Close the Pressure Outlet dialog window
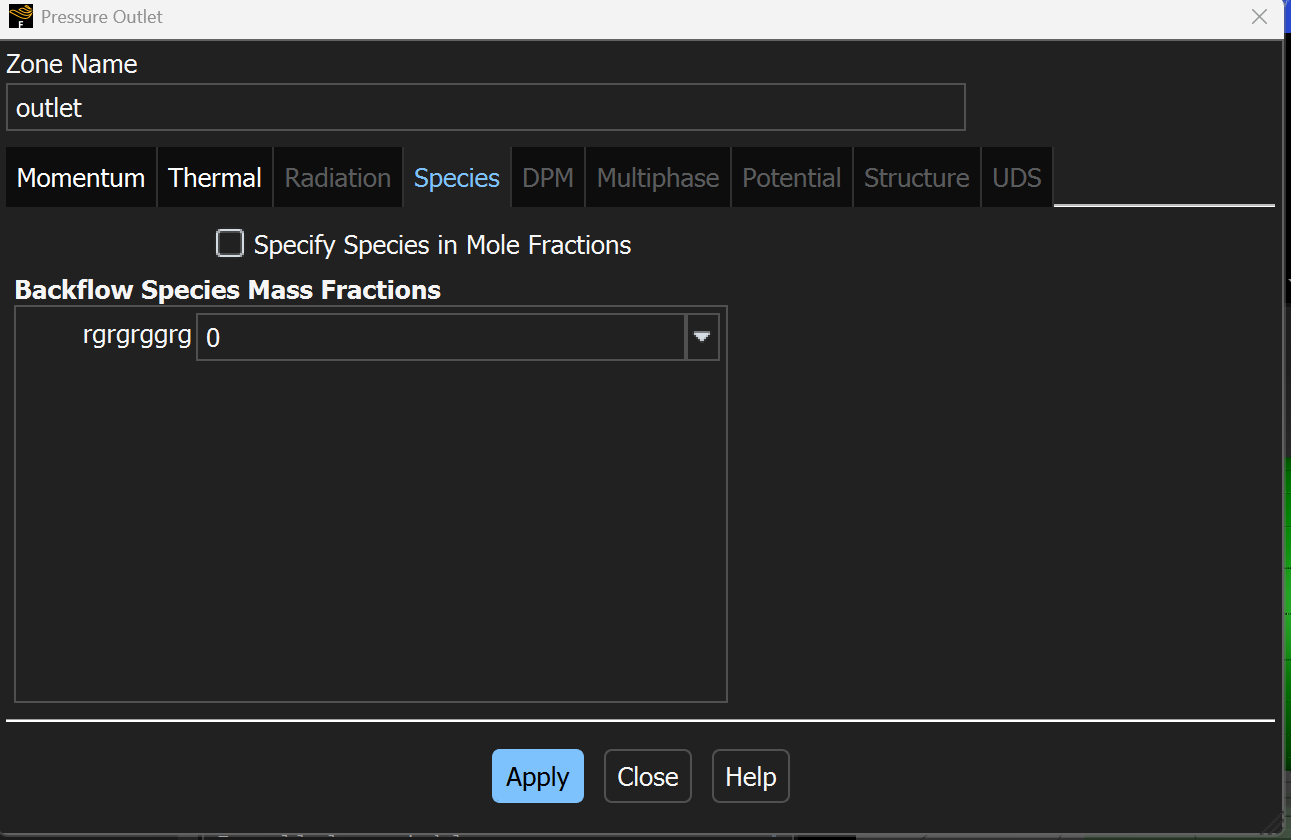1291x840 pixels. (1260, 17)
